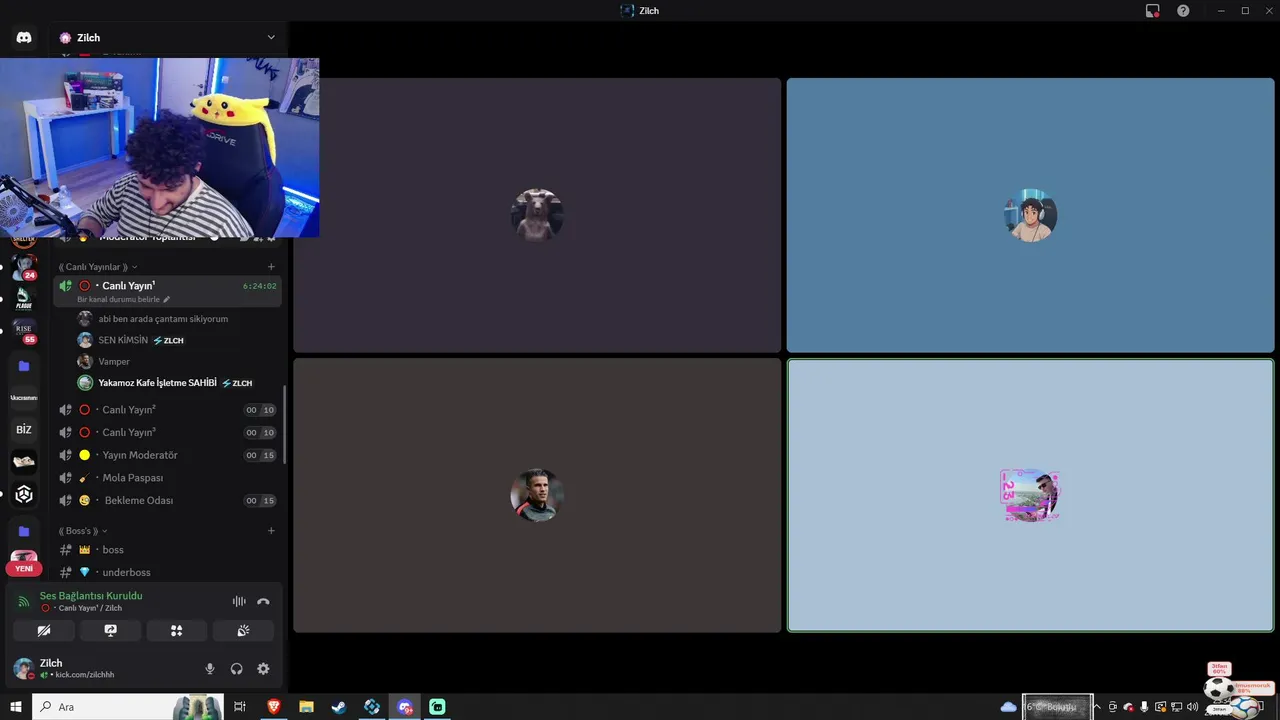This screenshot has width=1280, height=720.
Task: Open the Rise server with 55 badge
Action: point(24,331)
